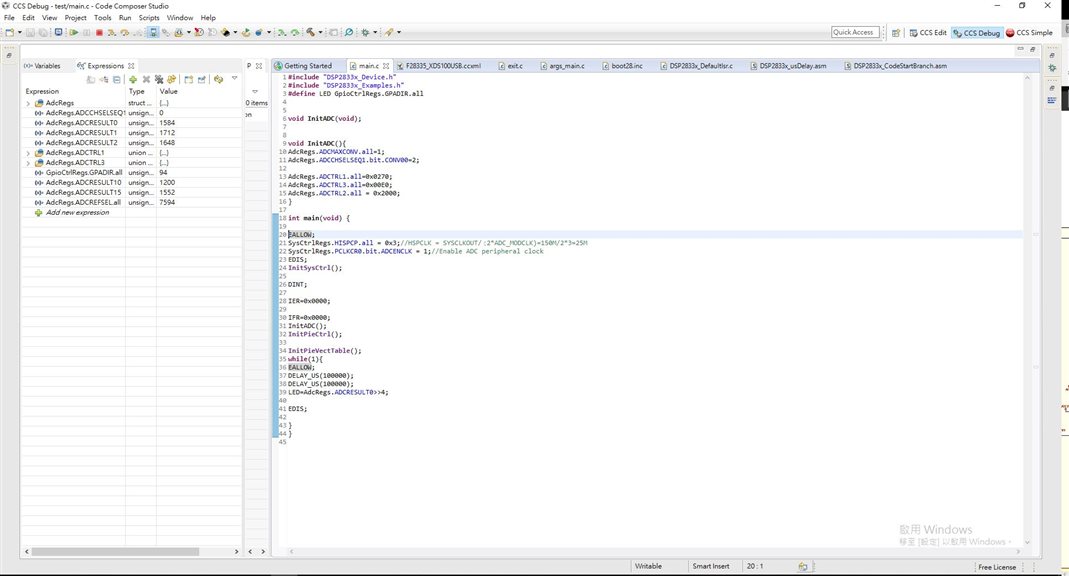Viewport: 1069px width, 576px height.
Task: Expand the AdcRegs.ADCTRL1 union row
Action: [28, 153]
